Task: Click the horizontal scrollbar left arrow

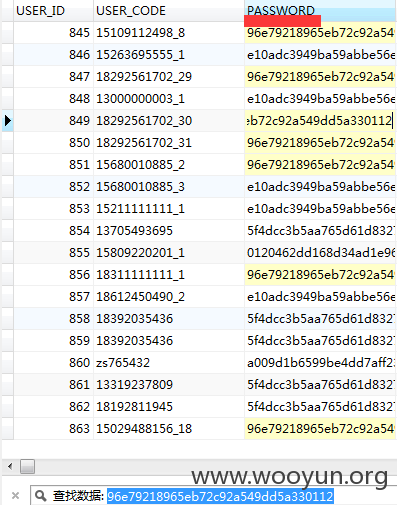Action: 10,466
